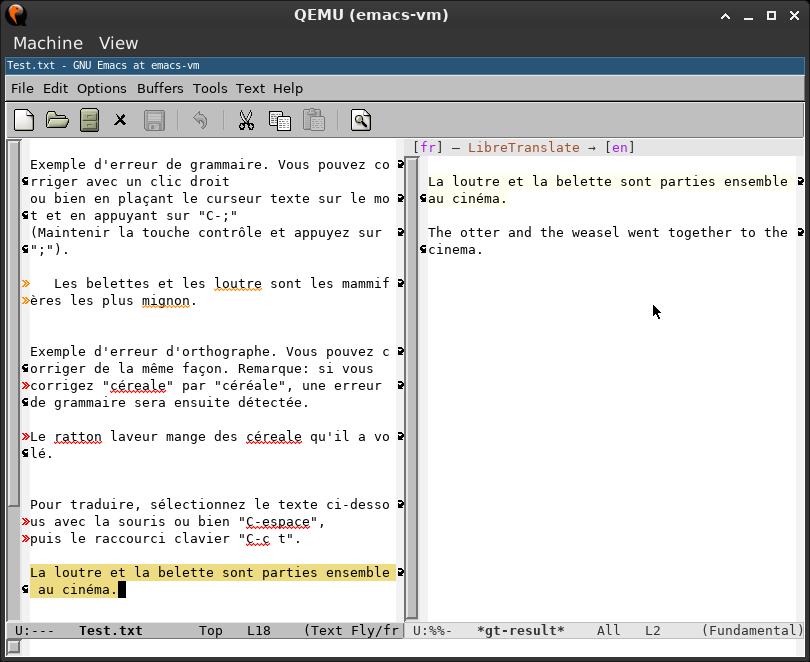Open the QEMU Machine menu
Image resolution: width=810 pixels, height=662 pixels.
click(x=48, y=43)
